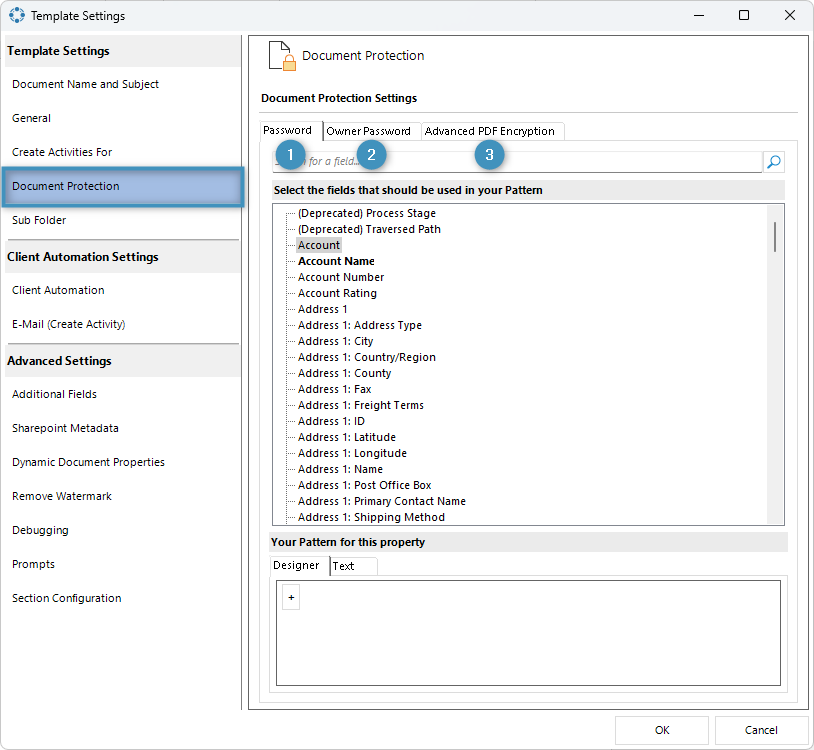Open Additional Fields settings
The width and height of the screenshot is (814, 750).
coord(54,394)
